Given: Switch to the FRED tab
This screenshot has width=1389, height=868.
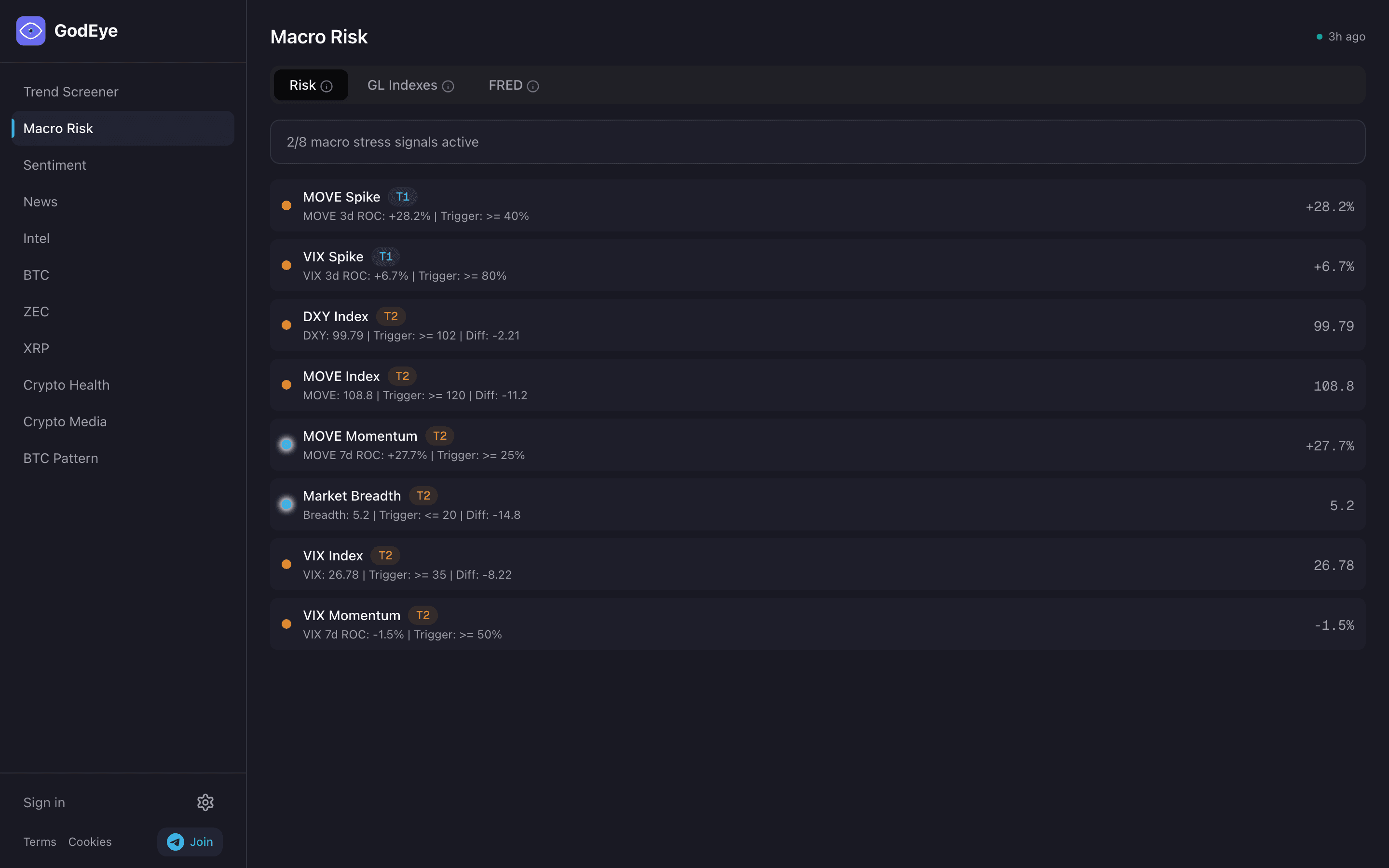Looking at the screenshot, I should pos(505,85).
